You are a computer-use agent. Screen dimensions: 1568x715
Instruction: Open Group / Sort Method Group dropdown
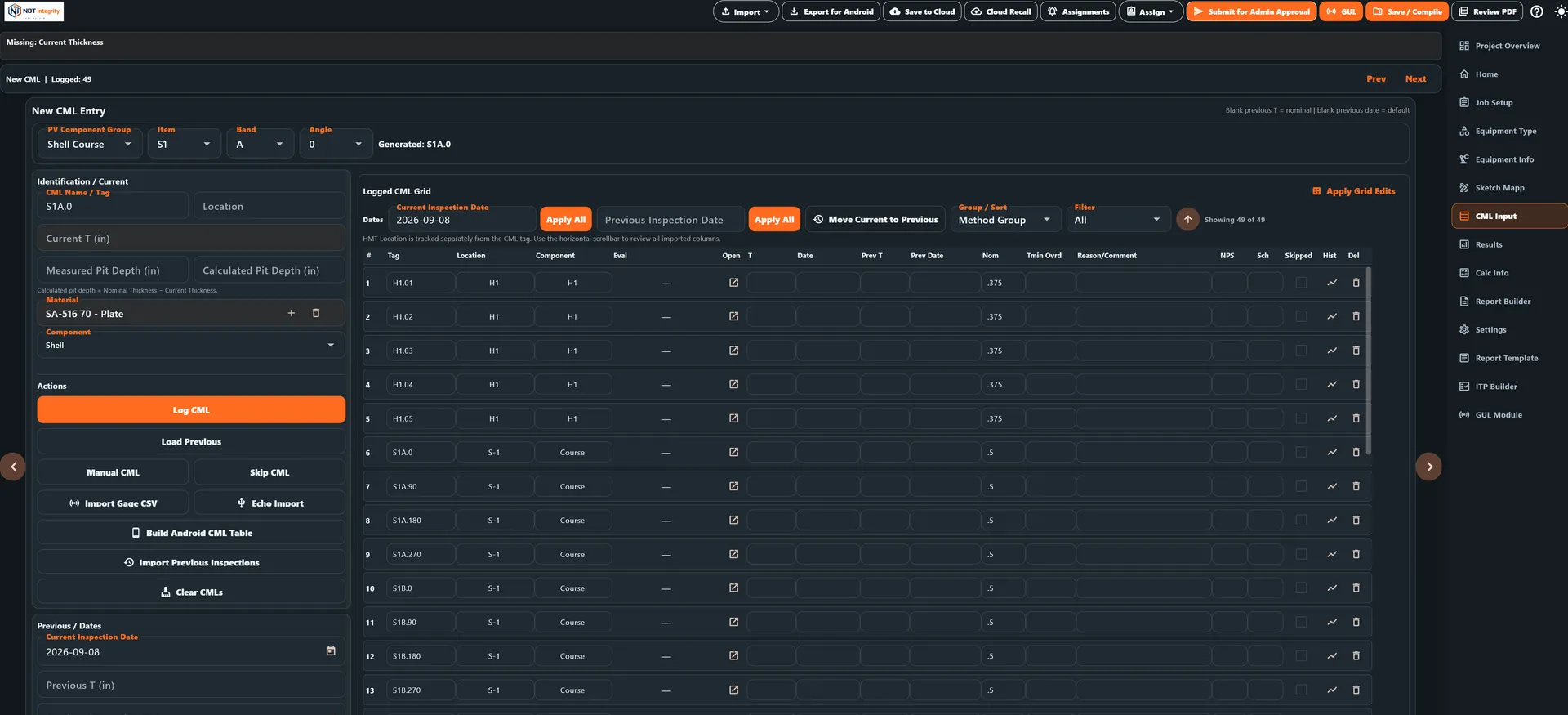coord(1006,219)
